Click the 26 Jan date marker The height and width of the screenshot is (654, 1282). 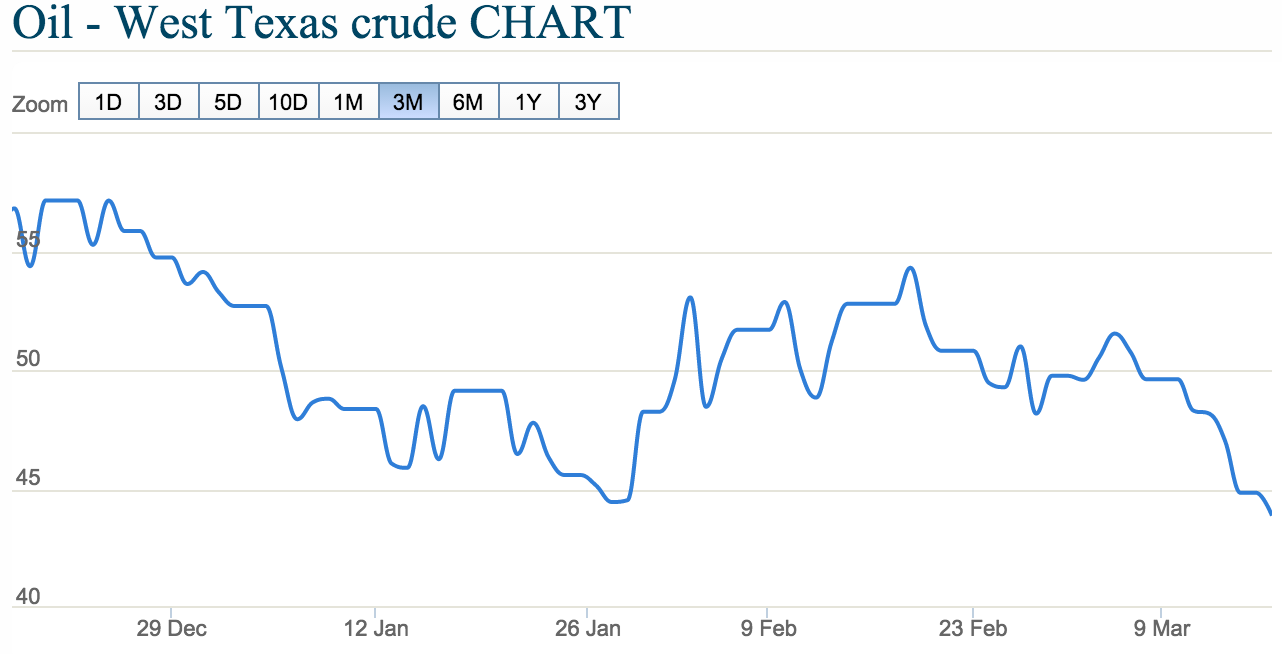coord(588,629)
